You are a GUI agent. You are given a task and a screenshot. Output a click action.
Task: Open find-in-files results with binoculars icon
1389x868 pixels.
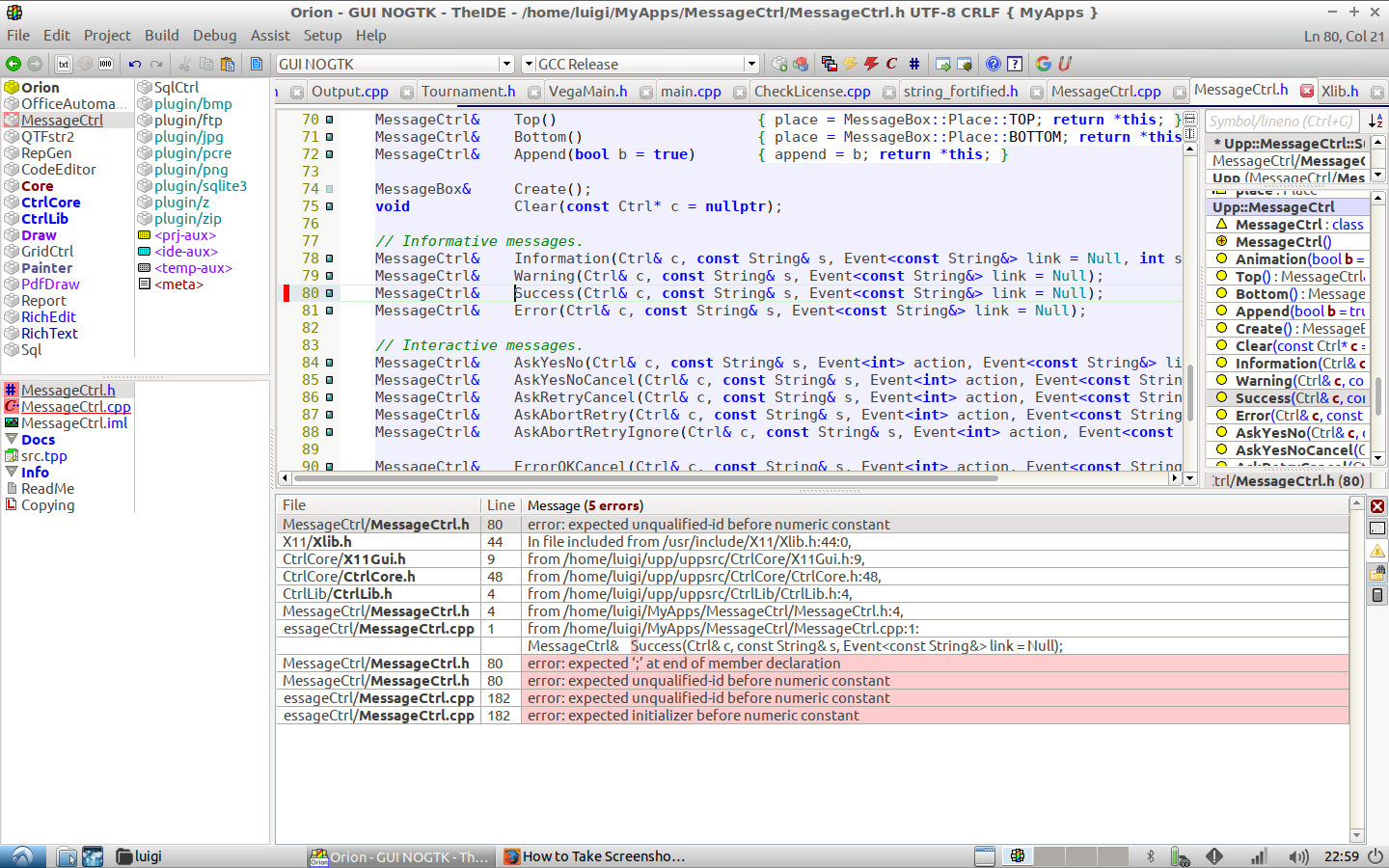coord(1377,573)
